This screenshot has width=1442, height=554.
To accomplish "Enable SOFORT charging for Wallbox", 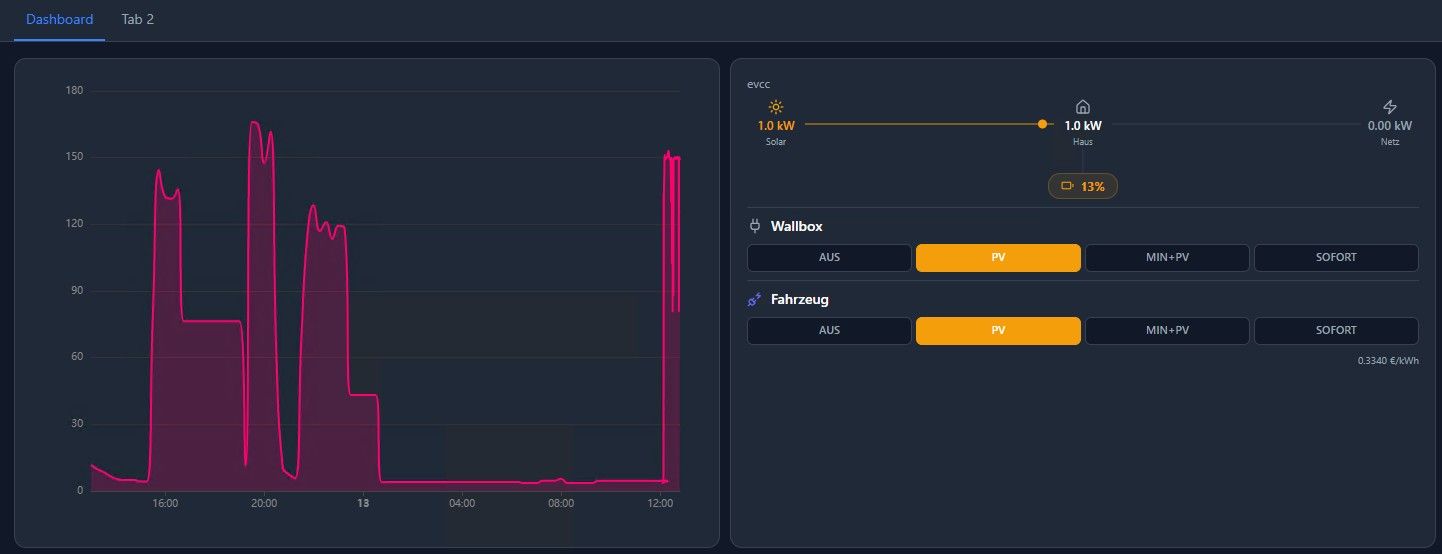I will (1336, 258).
